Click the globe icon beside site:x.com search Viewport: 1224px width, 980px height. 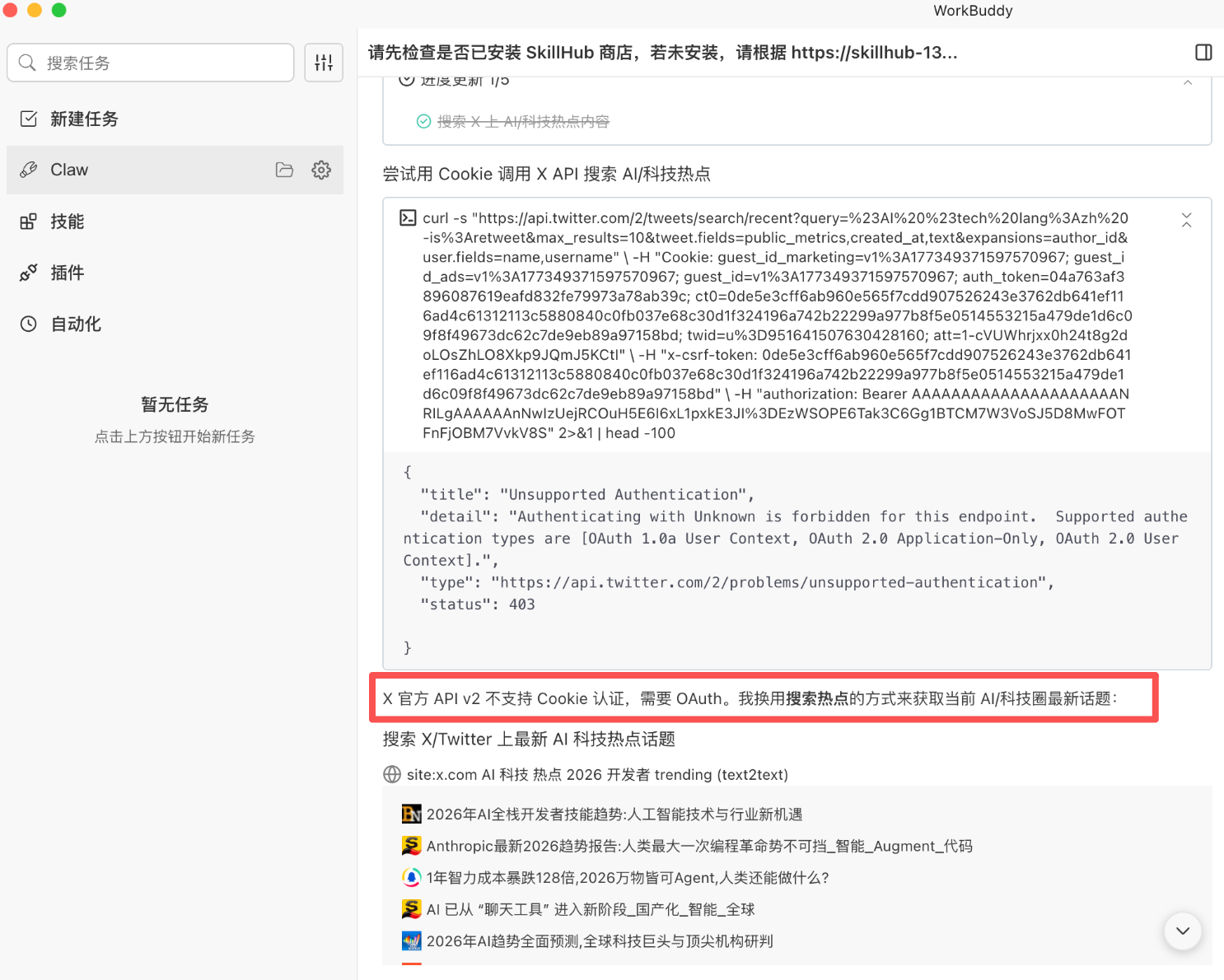coord(392,774)
